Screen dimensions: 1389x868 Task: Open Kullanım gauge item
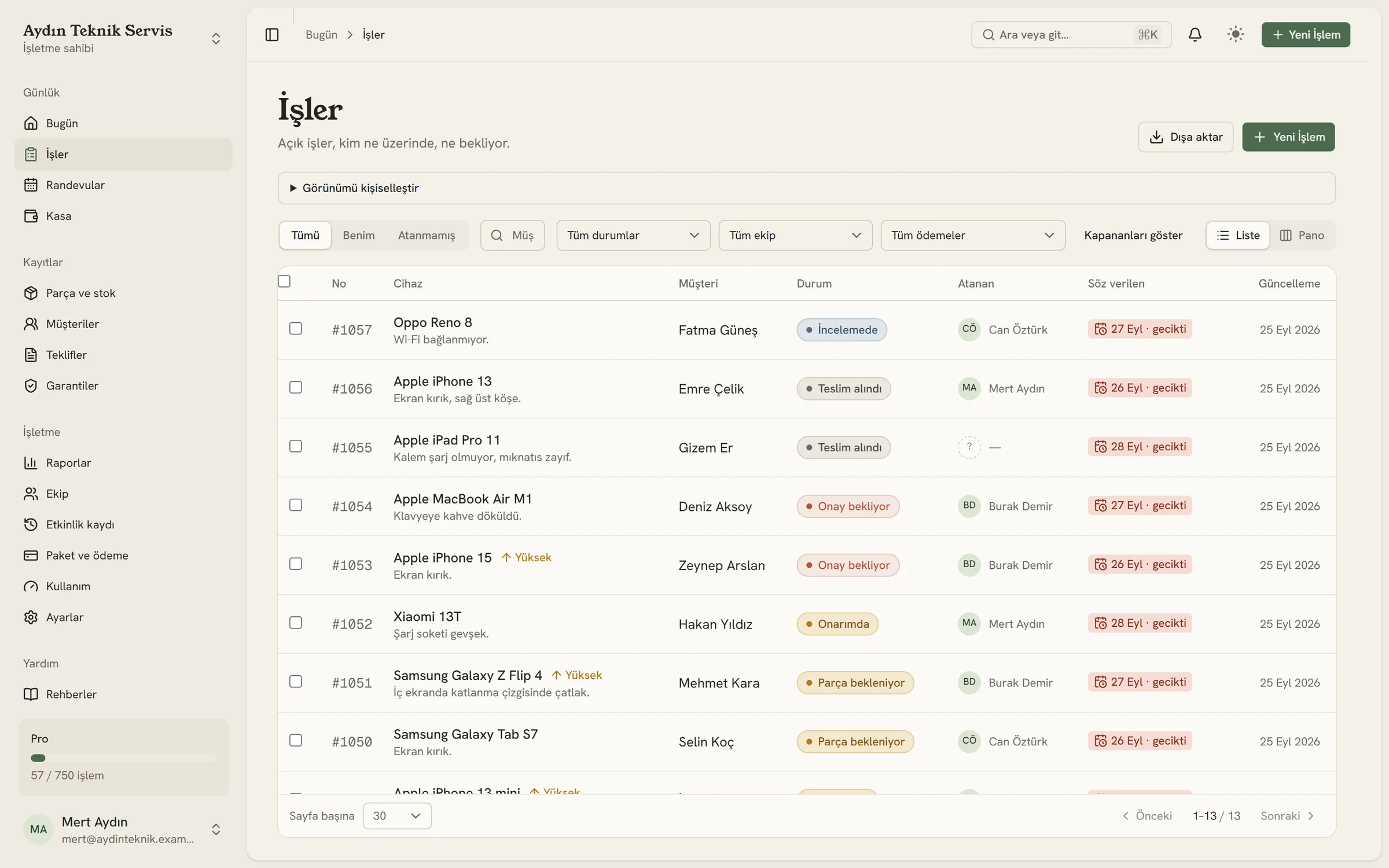[x=123, y=586]
